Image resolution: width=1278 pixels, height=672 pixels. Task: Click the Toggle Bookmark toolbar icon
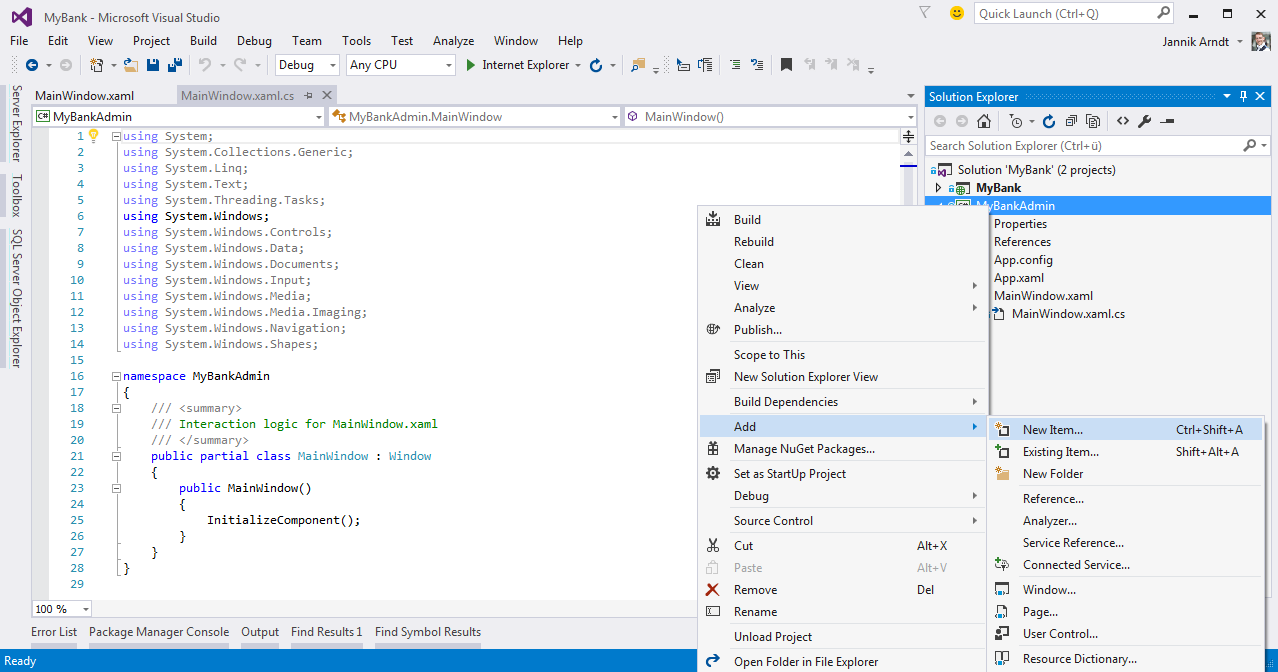point(787,65)
